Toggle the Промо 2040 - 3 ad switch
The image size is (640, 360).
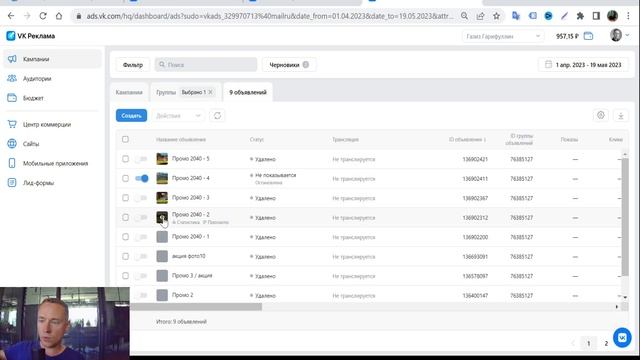[142, 198]
